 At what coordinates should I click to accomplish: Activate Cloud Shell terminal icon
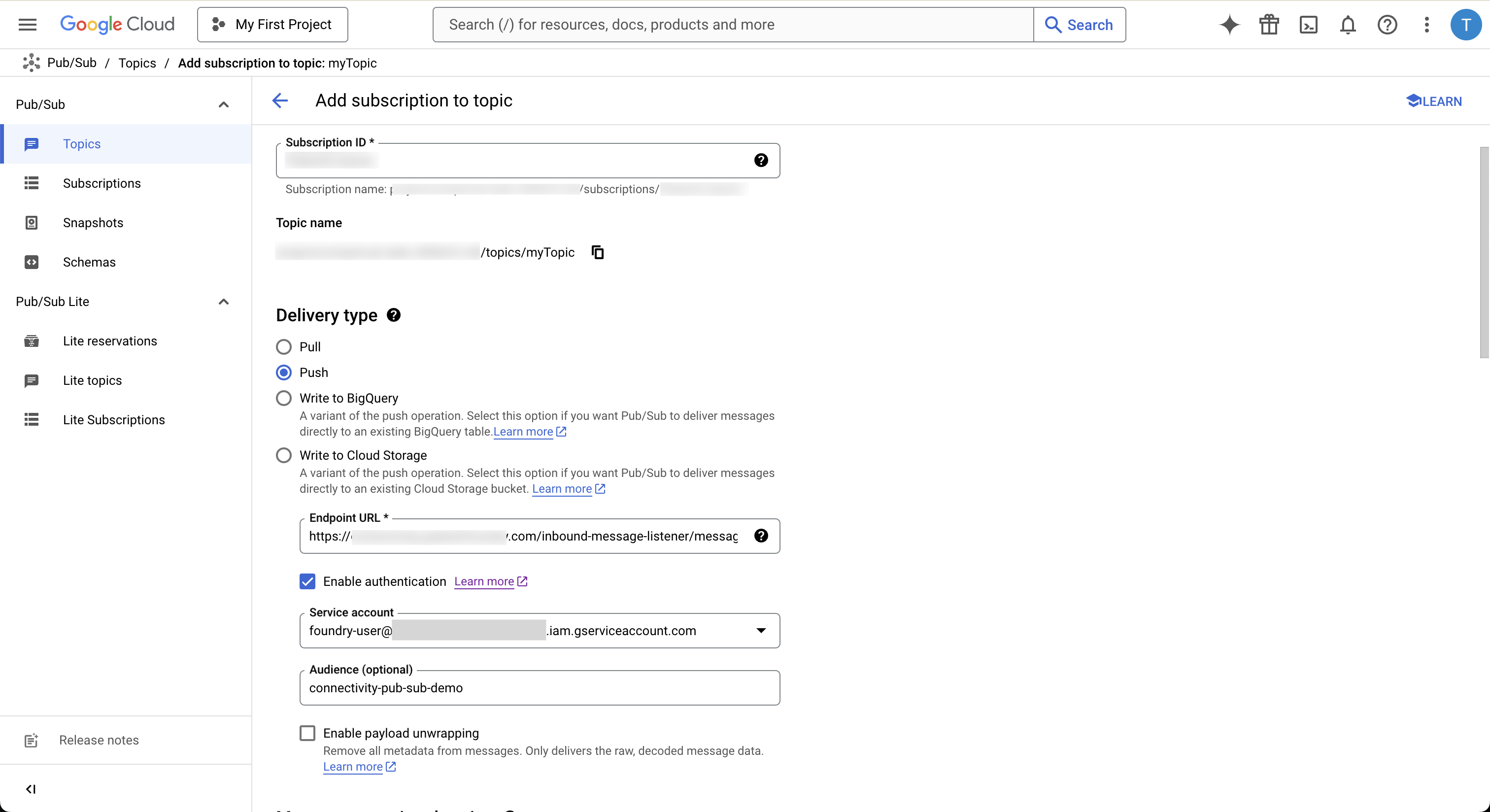tap(1308, 25)
